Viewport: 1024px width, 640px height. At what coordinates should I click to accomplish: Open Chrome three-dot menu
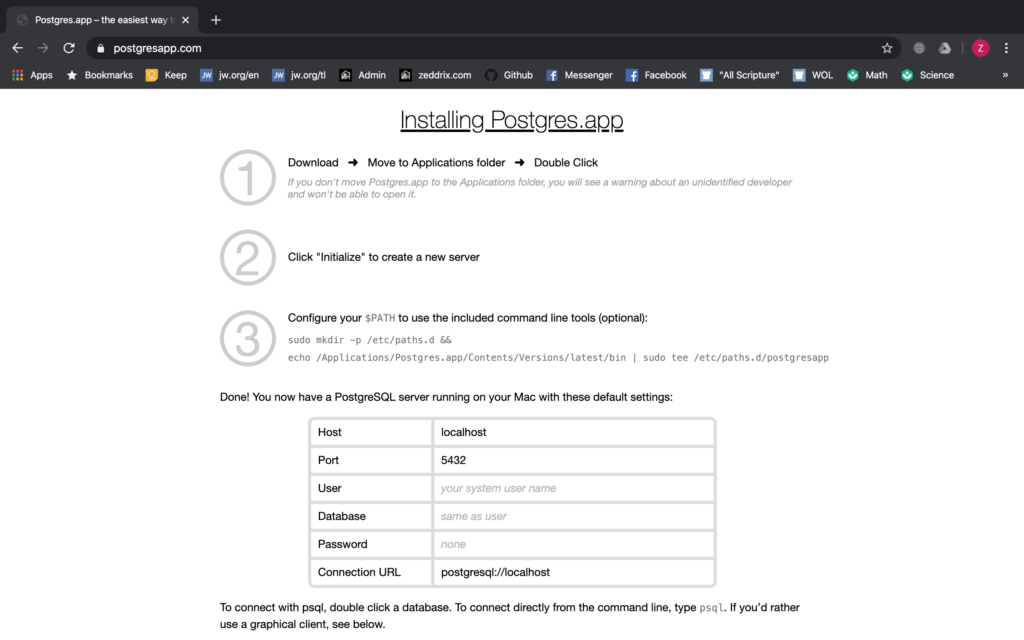click(x=1006, y=48)
